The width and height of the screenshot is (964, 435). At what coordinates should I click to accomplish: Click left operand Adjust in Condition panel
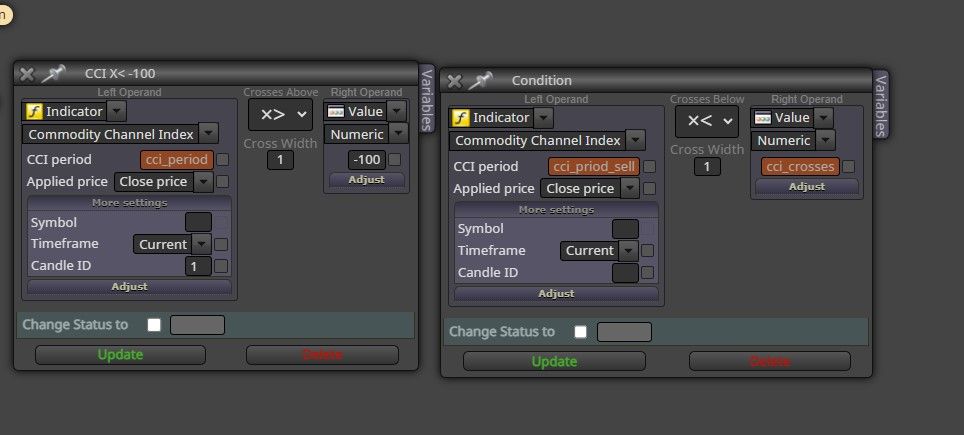pyautogui.click(x=556, y=293)
